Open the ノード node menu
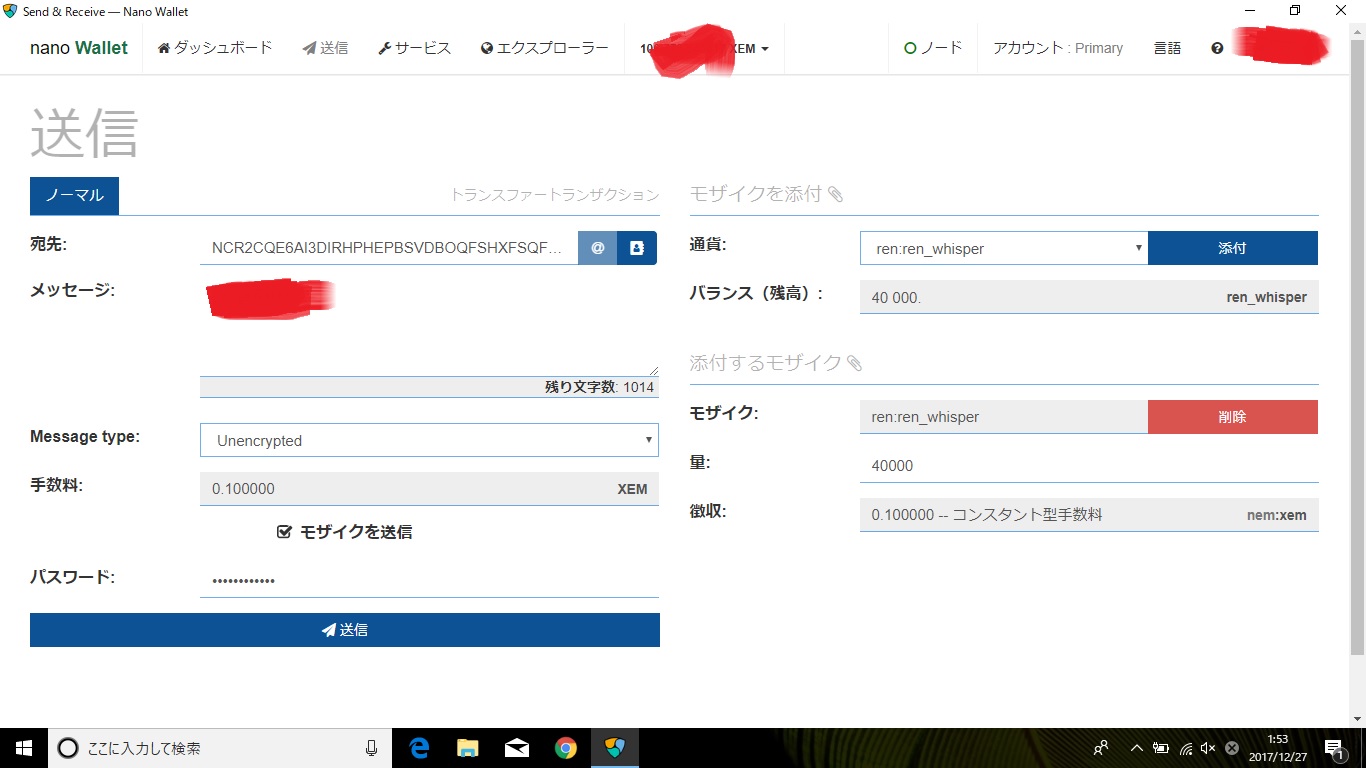1366x768 pixels. [x=933, y=48]
